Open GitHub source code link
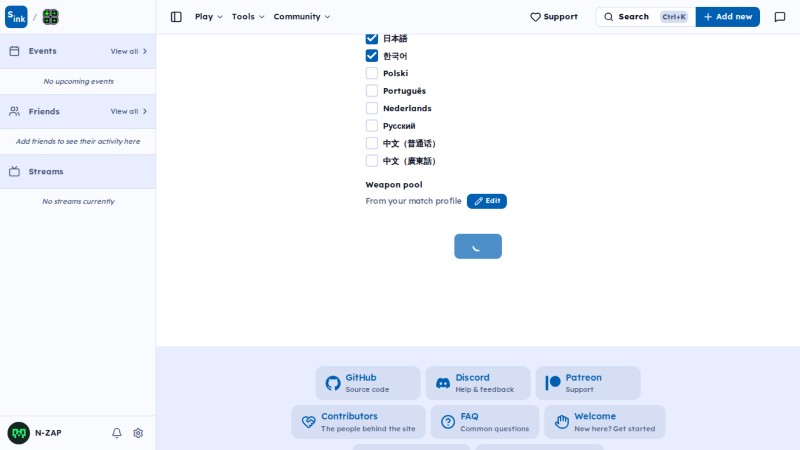 (x=368, y=383)
